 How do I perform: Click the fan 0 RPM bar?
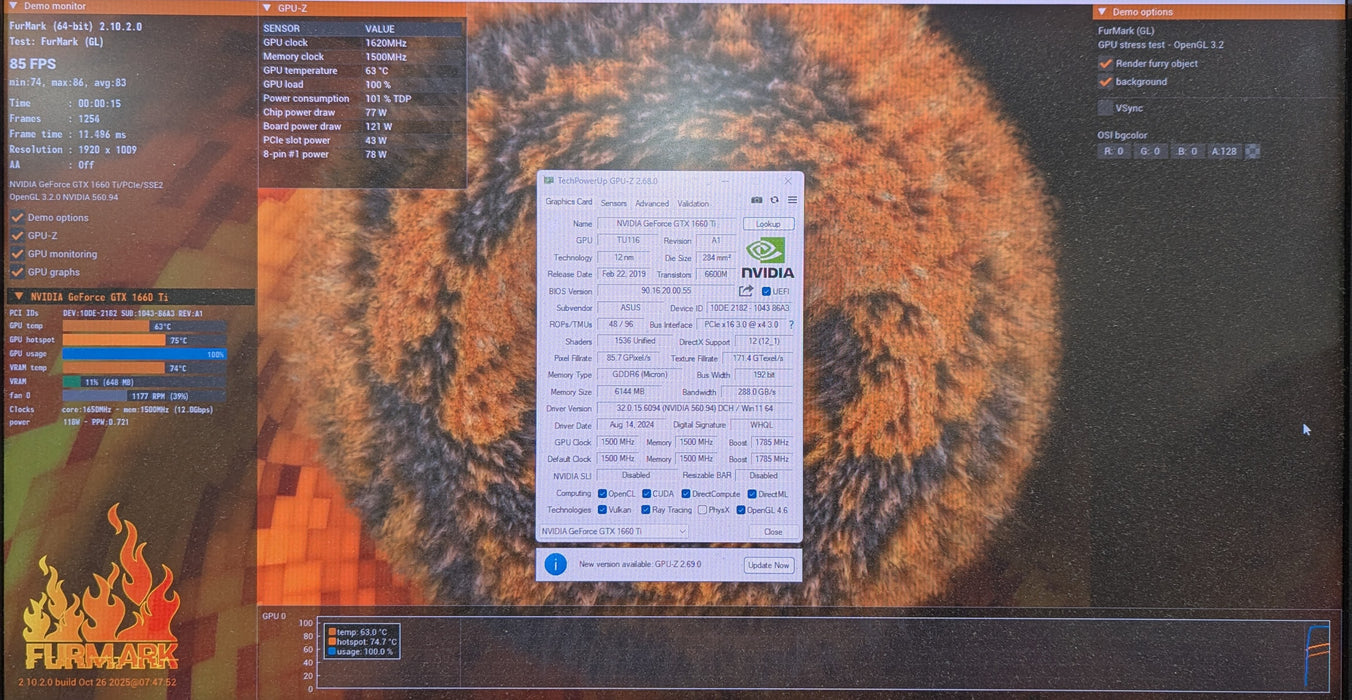[x=144, y=395]
